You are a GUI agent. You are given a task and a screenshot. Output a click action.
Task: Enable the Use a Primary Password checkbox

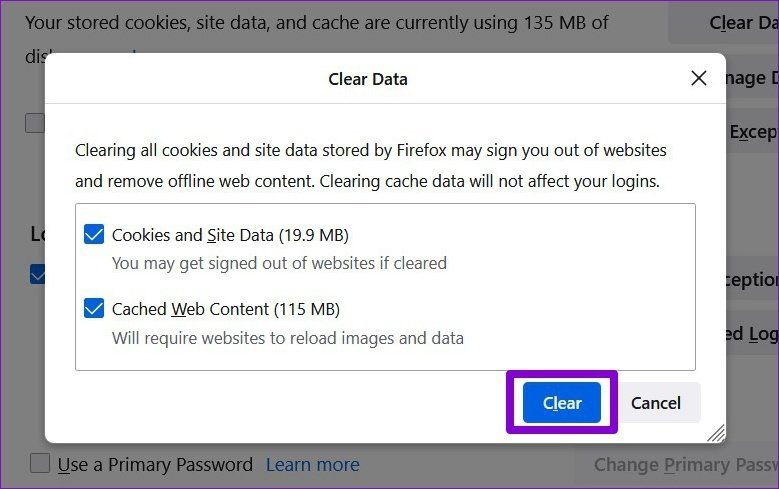(x=40, y=463)
